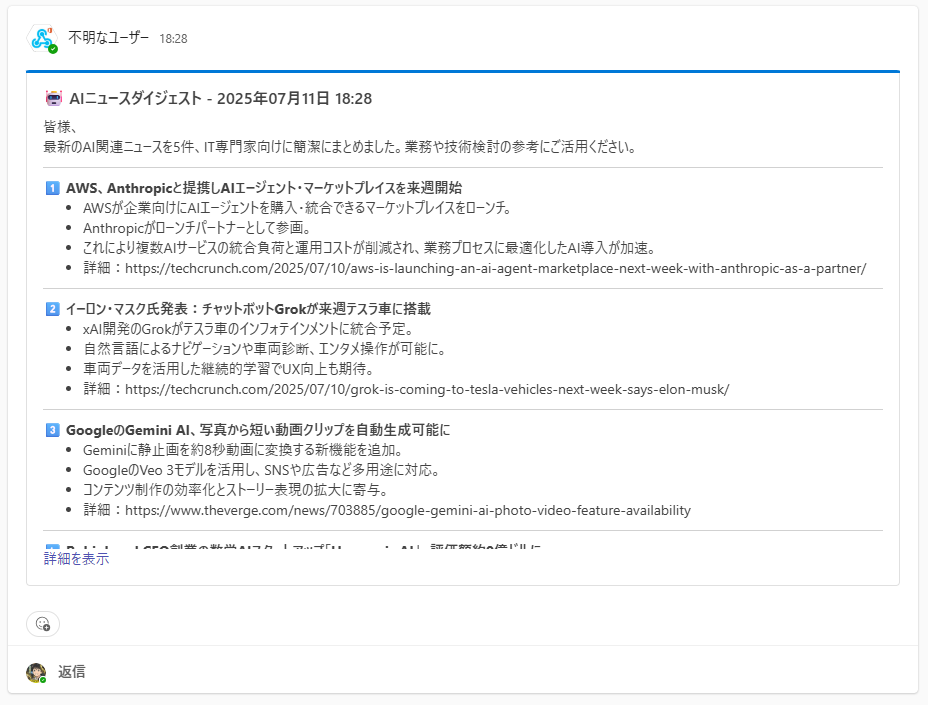This screenshot has height=705, width=928.
Task: Click bullet 自然言語によるナビゲーション
Action: pos(265,349)
